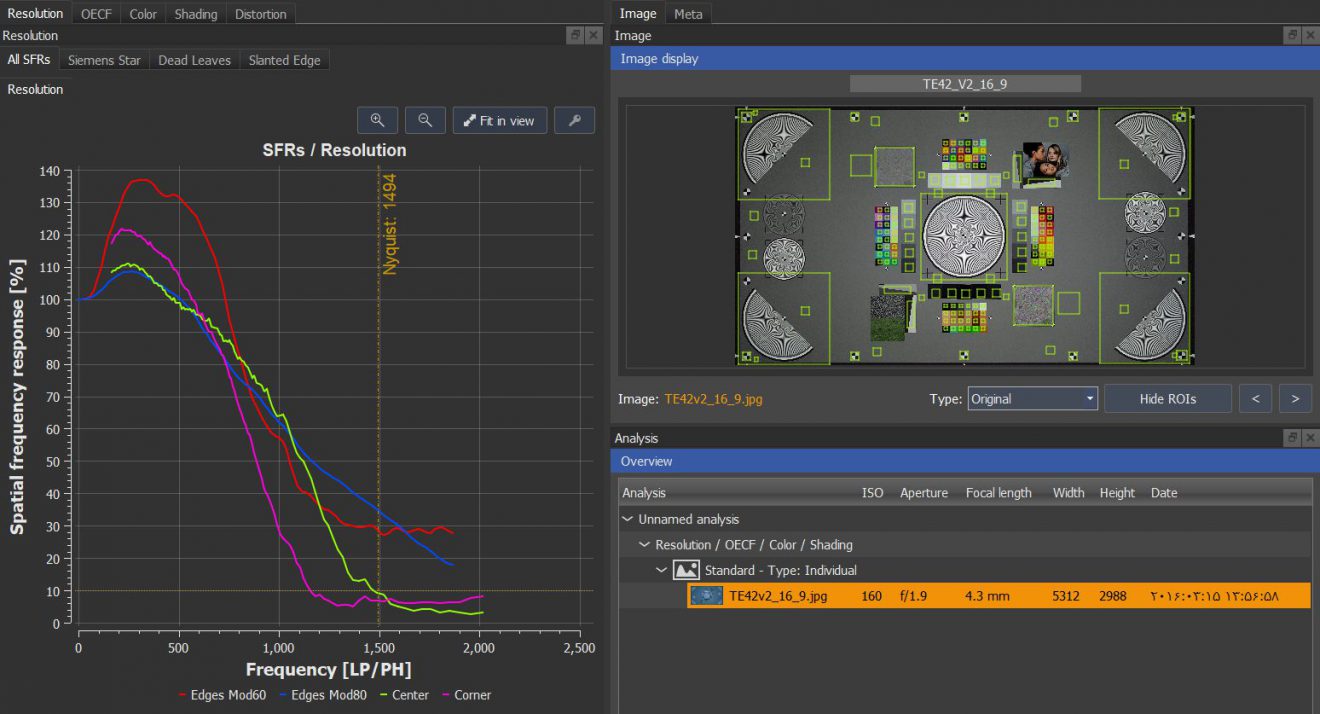Undock the Image panel

(1292, 35)
